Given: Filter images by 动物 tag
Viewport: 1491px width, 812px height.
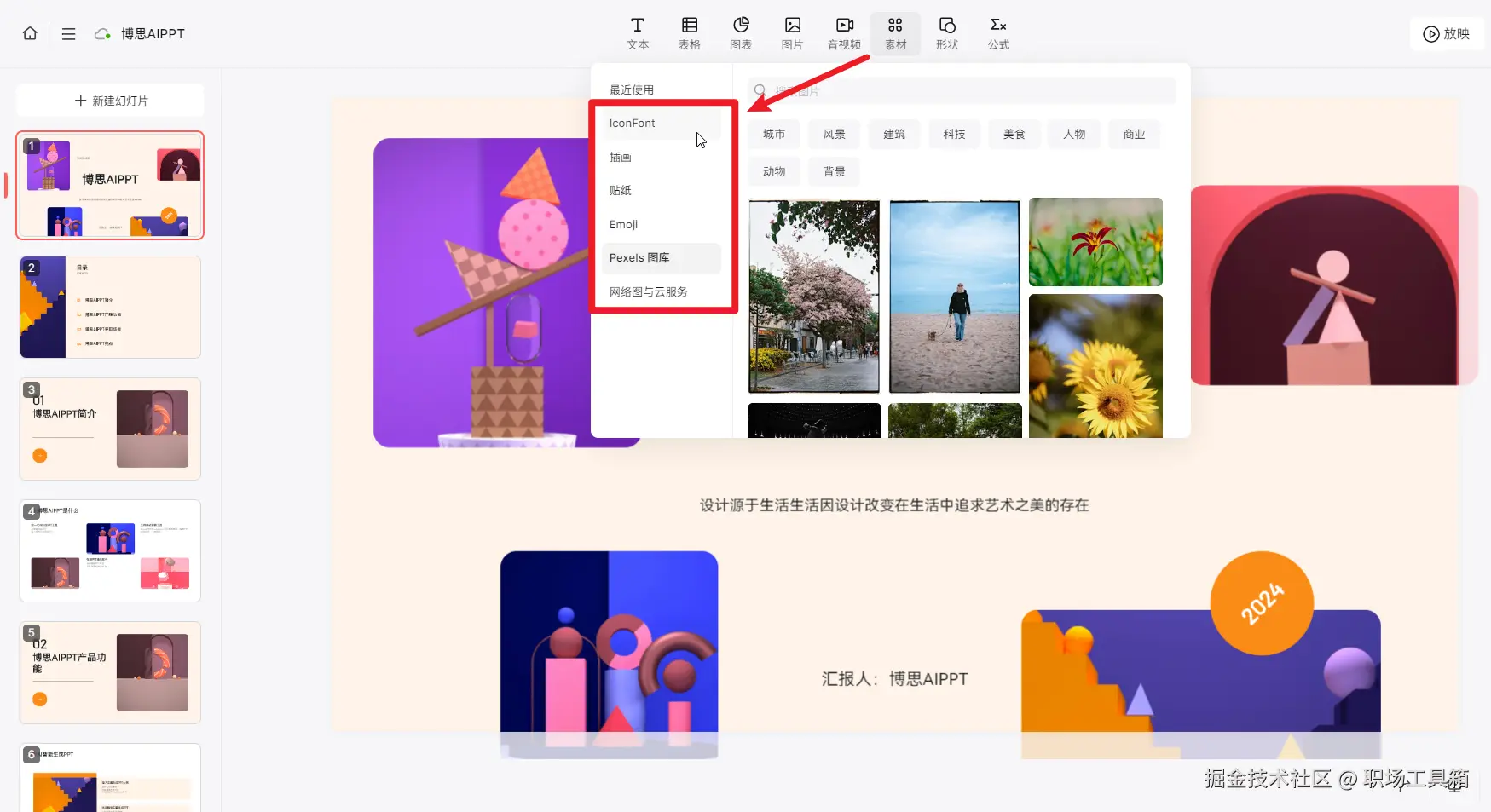Looking at the screenshot, I should [x=774, y=171].
